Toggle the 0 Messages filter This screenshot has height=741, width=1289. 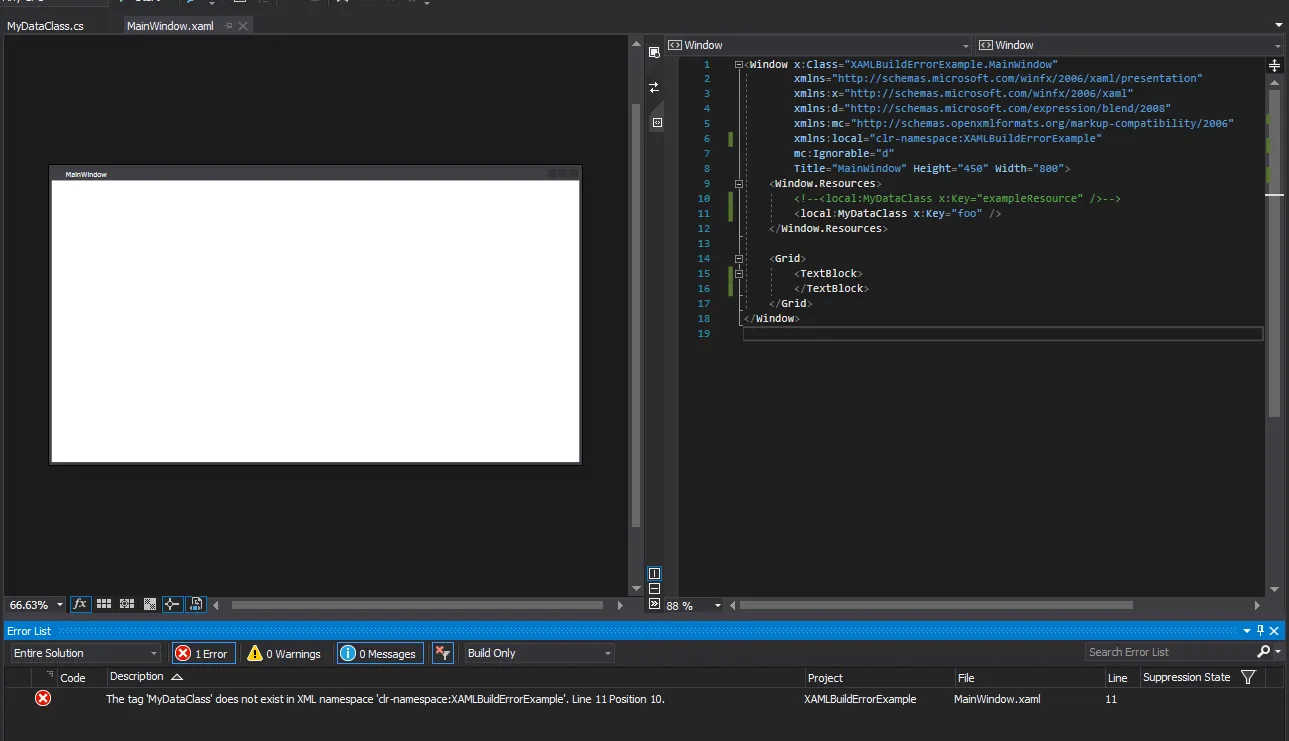coord(379,653)
